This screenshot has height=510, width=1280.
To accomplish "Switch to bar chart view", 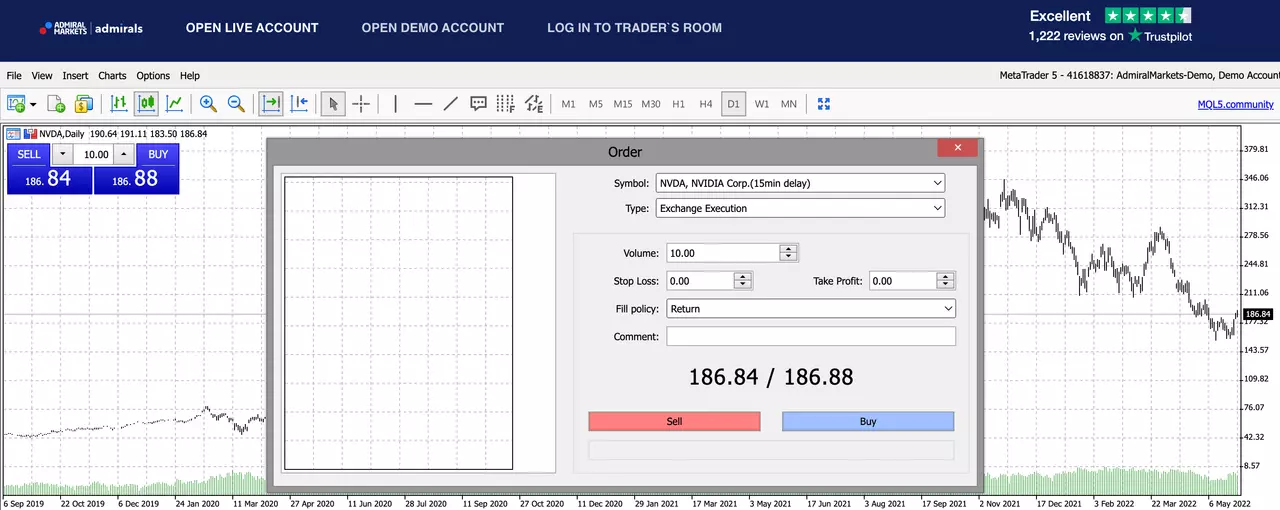I will tap(119, 103).
